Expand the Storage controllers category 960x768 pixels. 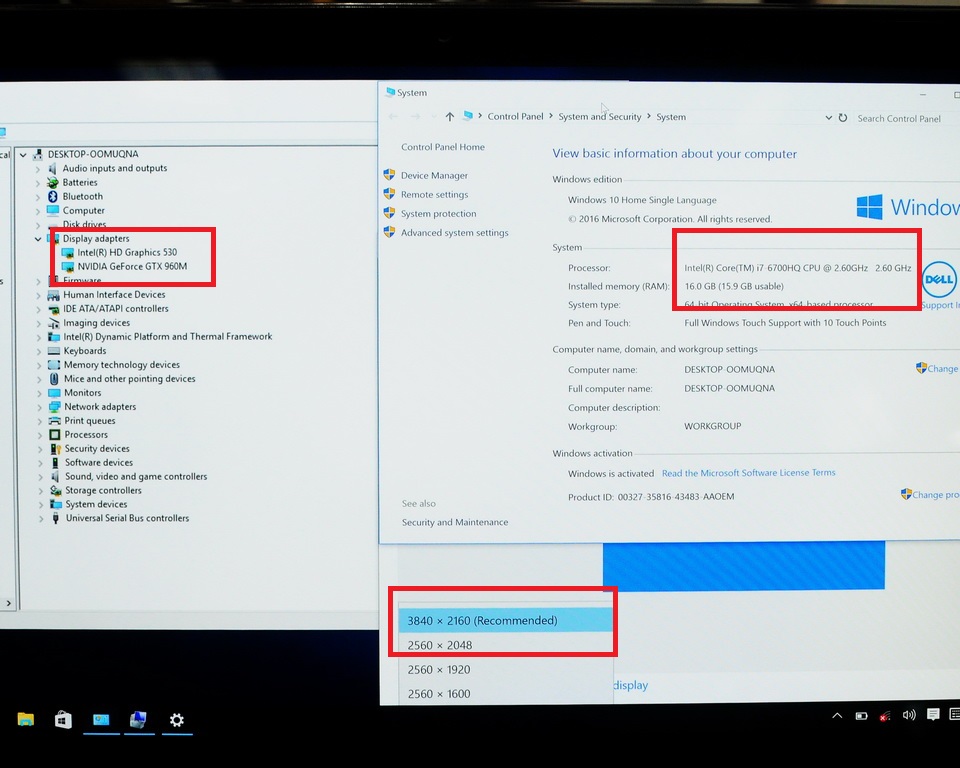point(40,491)
